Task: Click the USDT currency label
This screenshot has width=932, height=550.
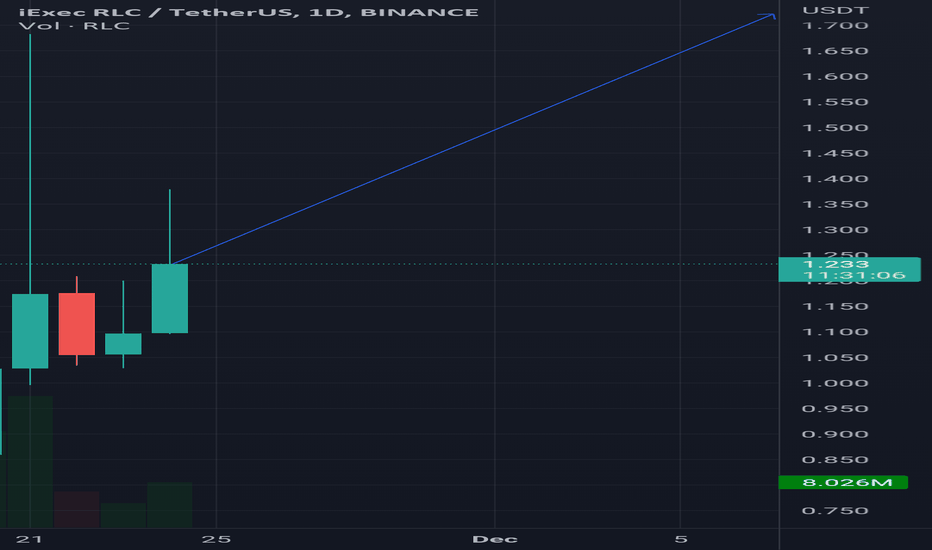Action: point(835,10)
